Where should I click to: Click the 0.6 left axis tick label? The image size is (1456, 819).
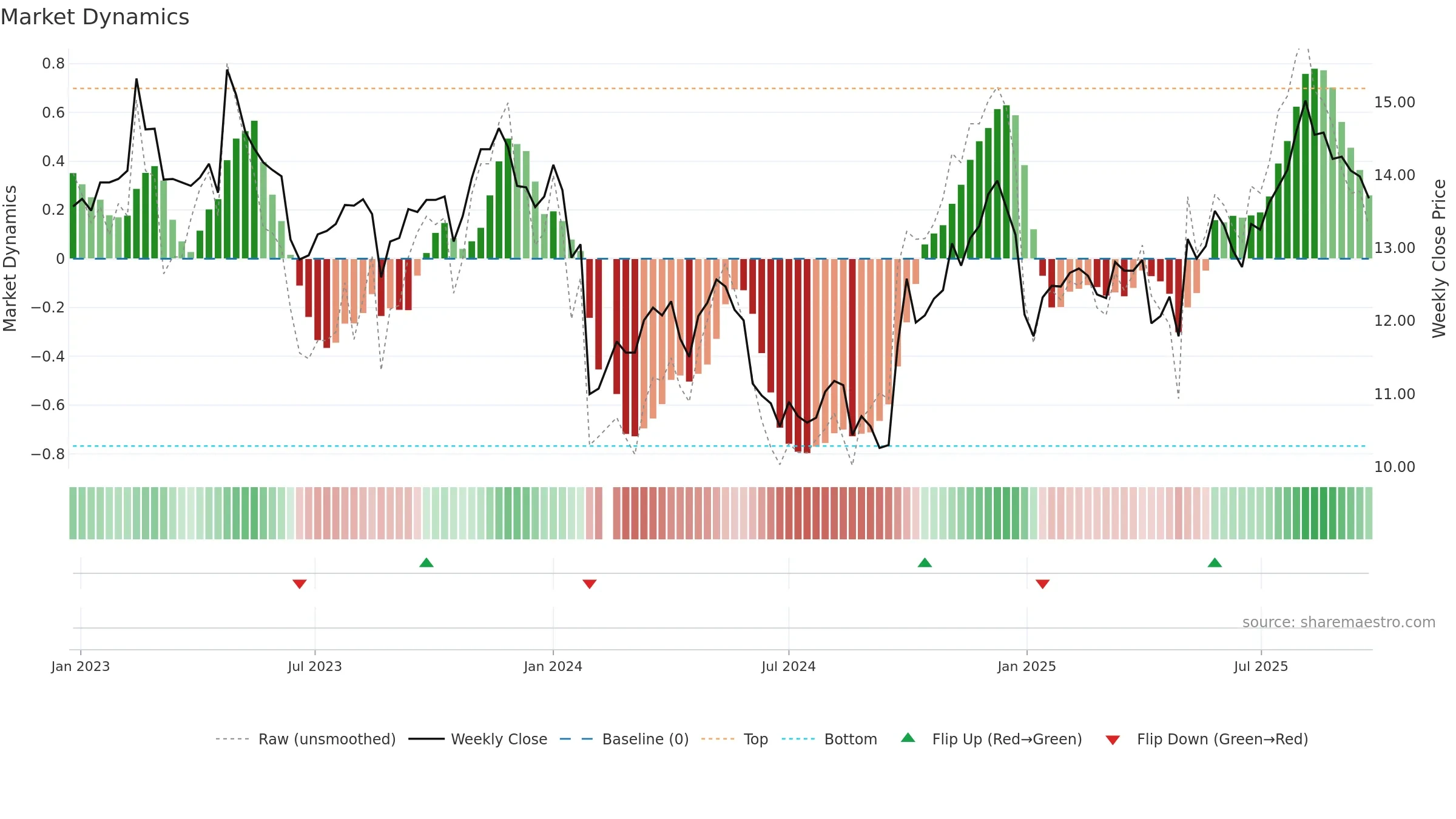(x=53, y=112)
